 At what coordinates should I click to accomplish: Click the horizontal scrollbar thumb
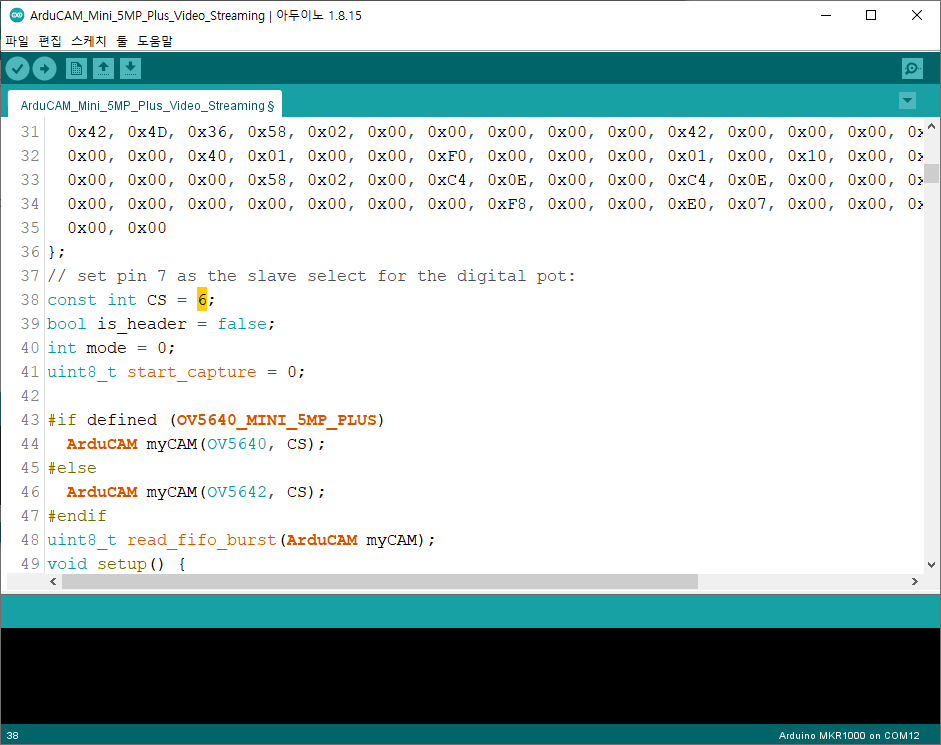coord(380,581)
